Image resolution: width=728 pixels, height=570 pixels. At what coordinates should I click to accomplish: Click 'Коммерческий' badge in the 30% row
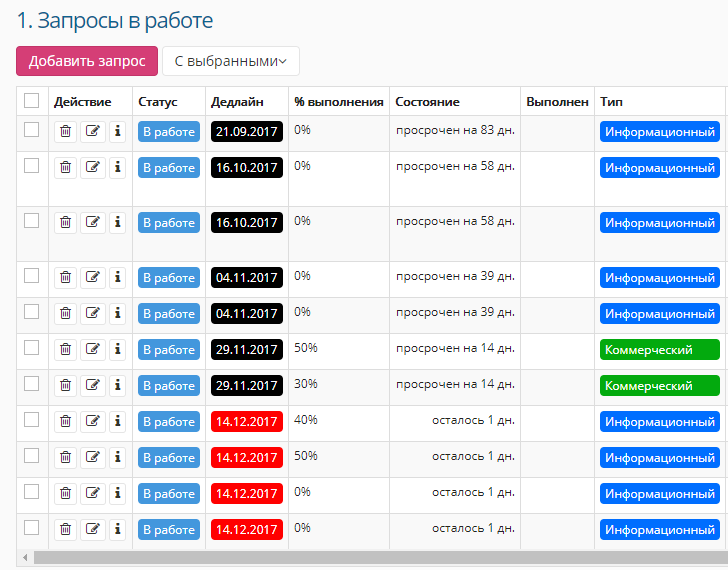coord(660,386)
